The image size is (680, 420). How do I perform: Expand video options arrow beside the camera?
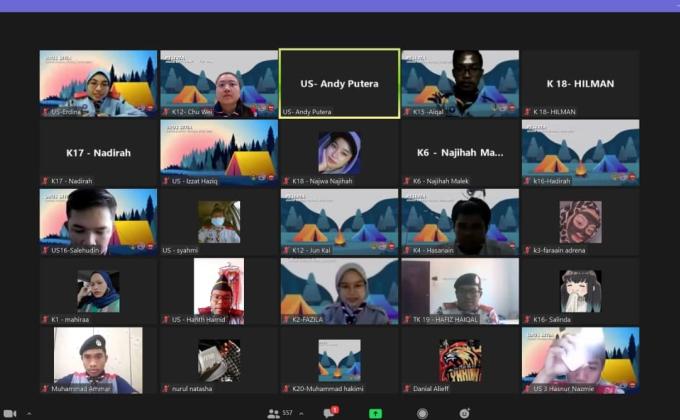point(28,412)
